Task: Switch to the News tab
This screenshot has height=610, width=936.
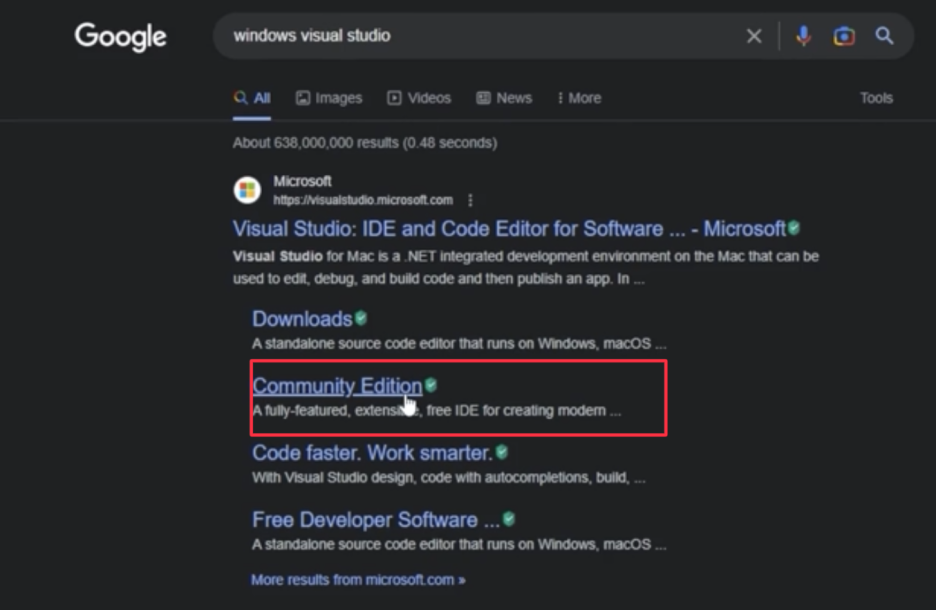Action: [504, 98]
